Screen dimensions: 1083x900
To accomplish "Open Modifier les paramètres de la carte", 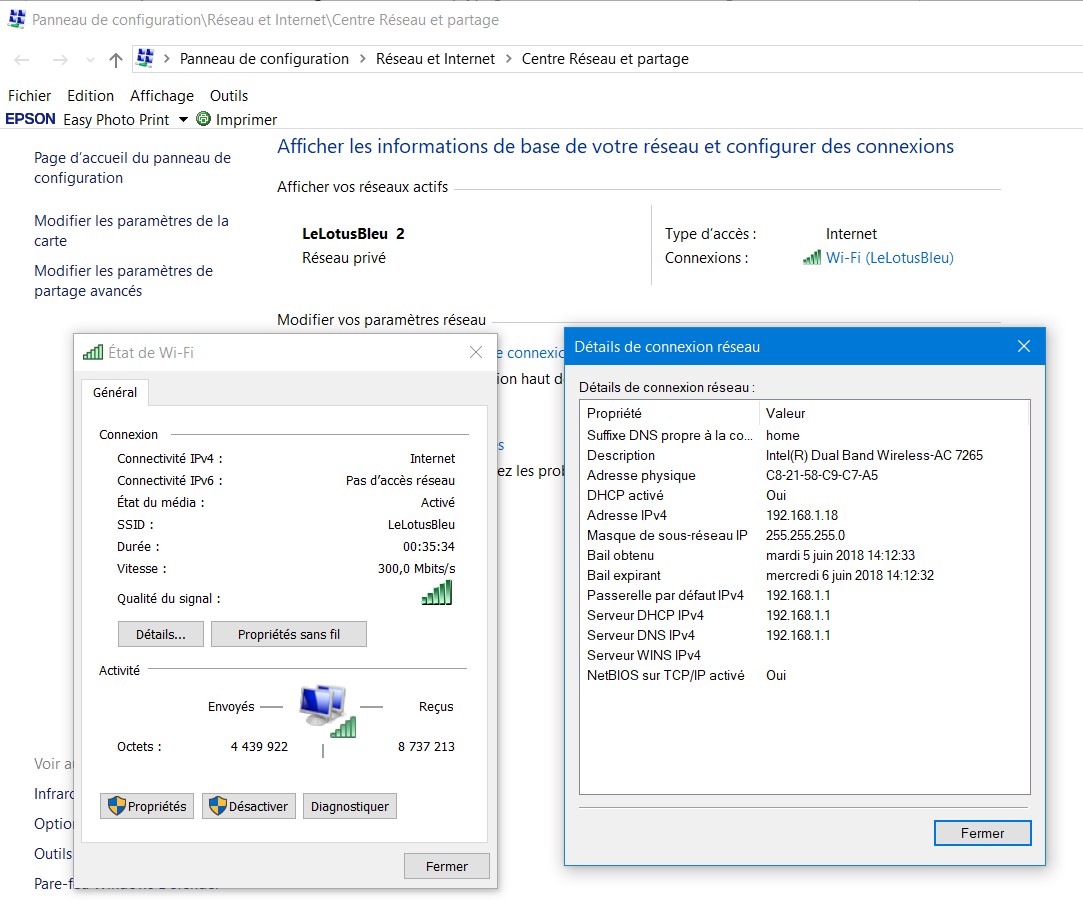I will tap(131, 231).
